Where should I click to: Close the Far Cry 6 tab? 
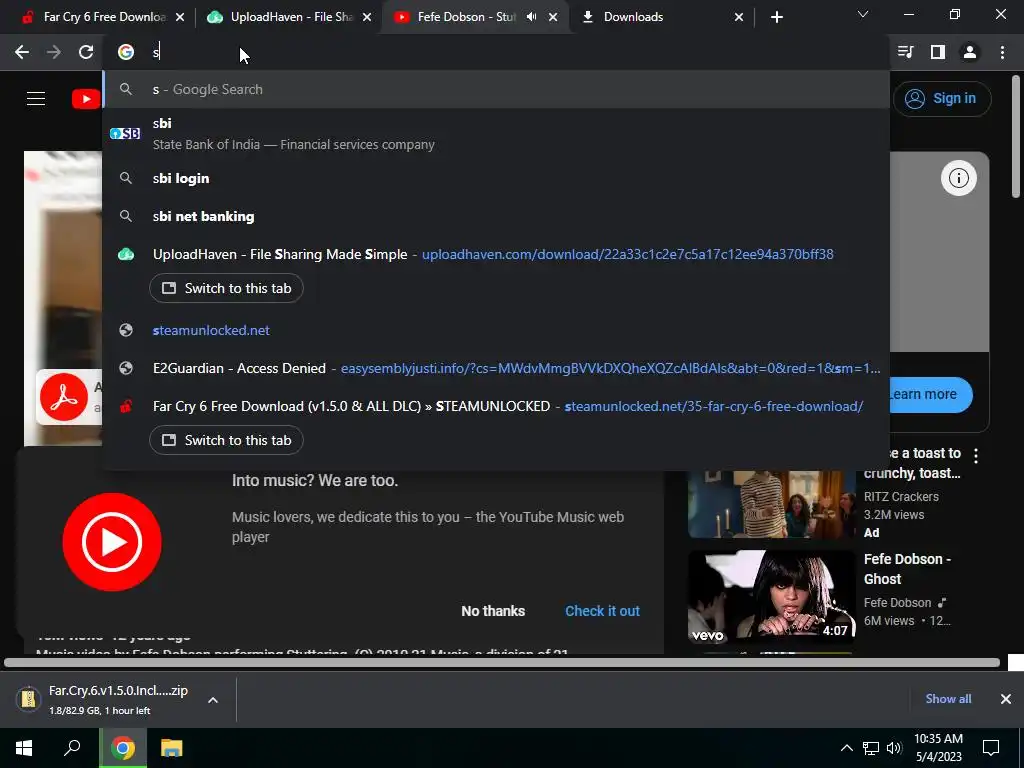[x=180, y=18]
